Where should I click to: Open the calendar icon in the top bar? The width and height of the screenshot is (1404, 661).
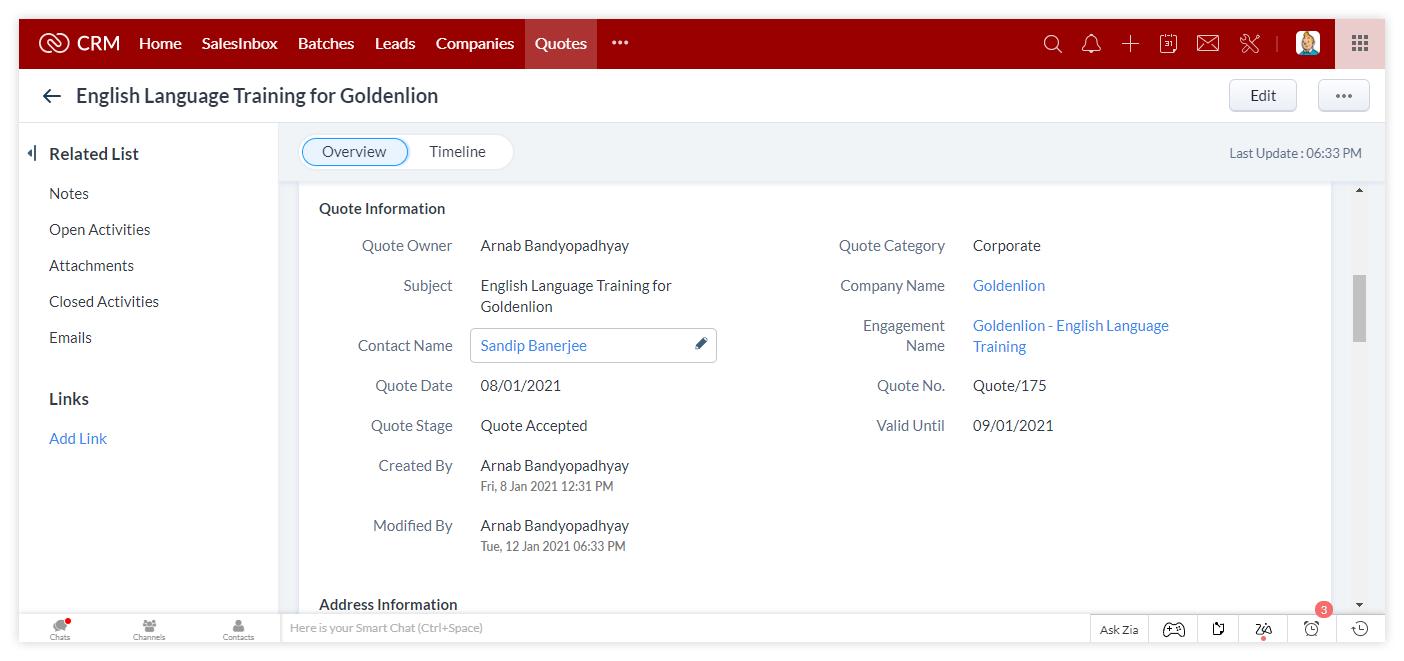(x=1168, y=44)
